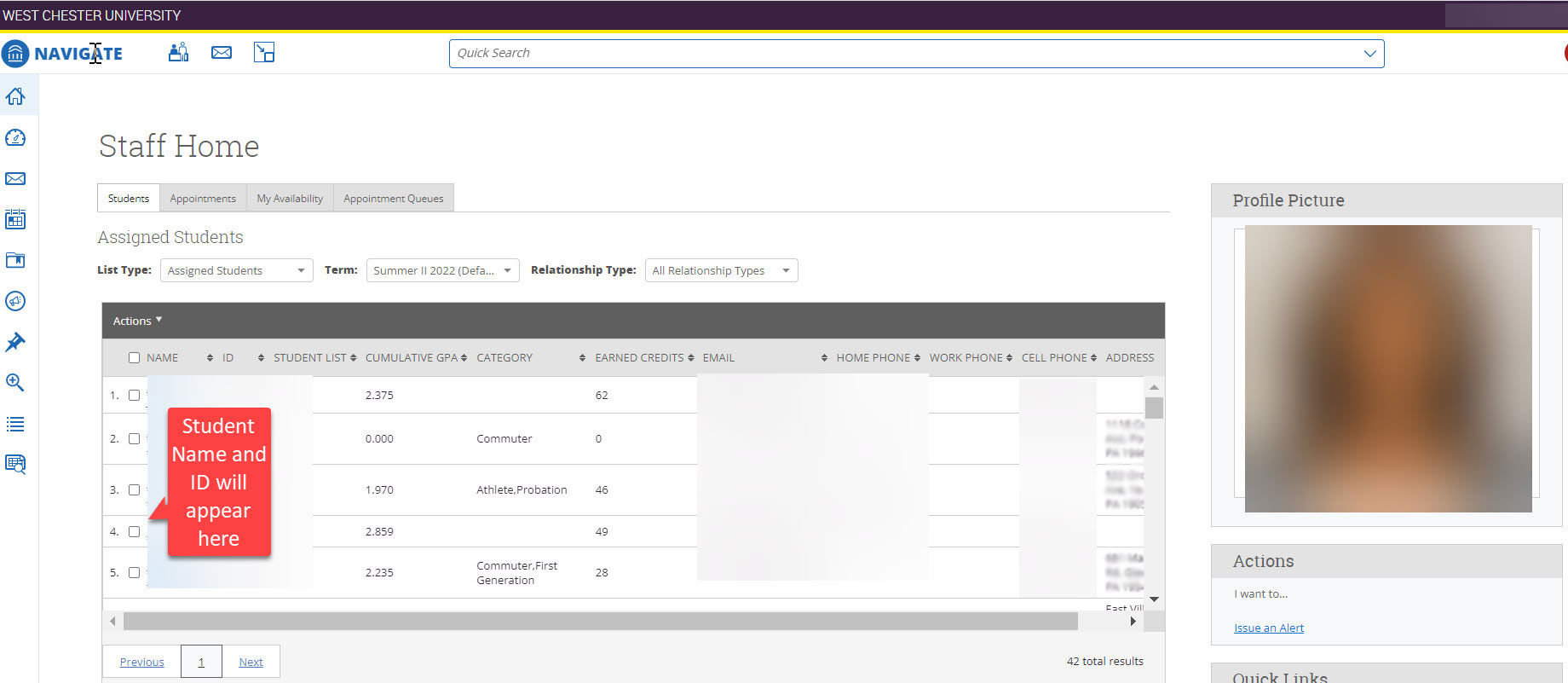The width and height of the screenshot is (1568, 683).
Task: Open the List Type dropdown
Action: (236, 270)
